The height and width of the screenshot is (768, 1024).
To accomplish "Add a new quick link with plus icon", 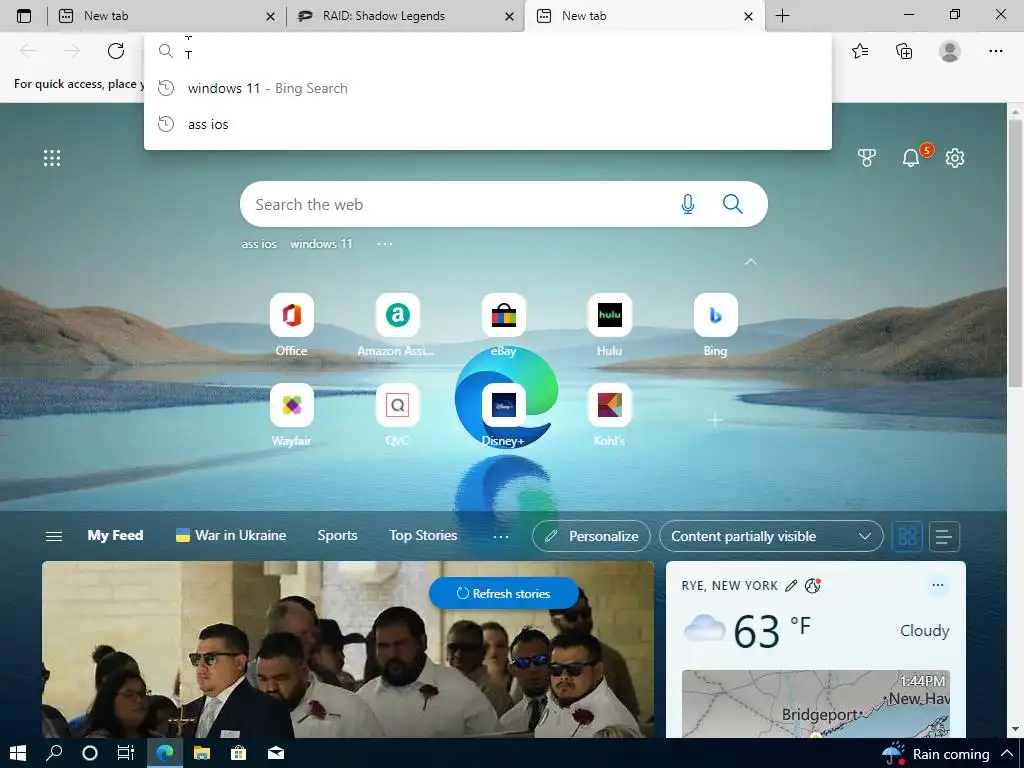I will coord(715,420).
